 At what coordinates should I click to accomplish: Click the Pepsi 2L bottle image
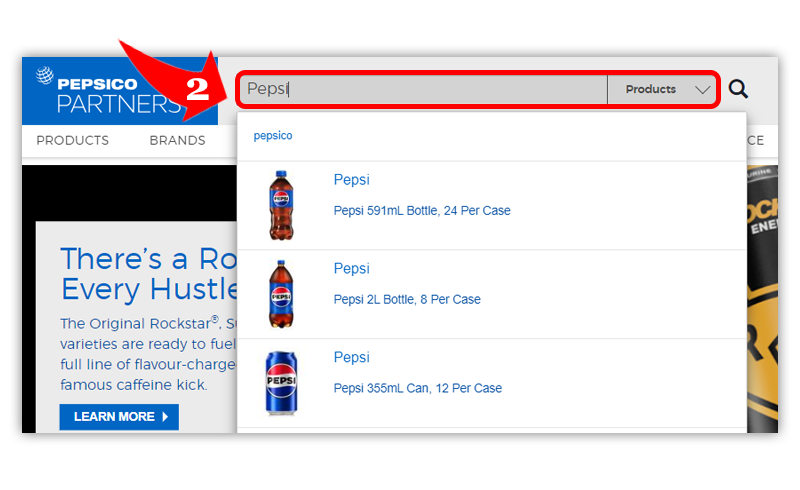click(x=282, y=294)
